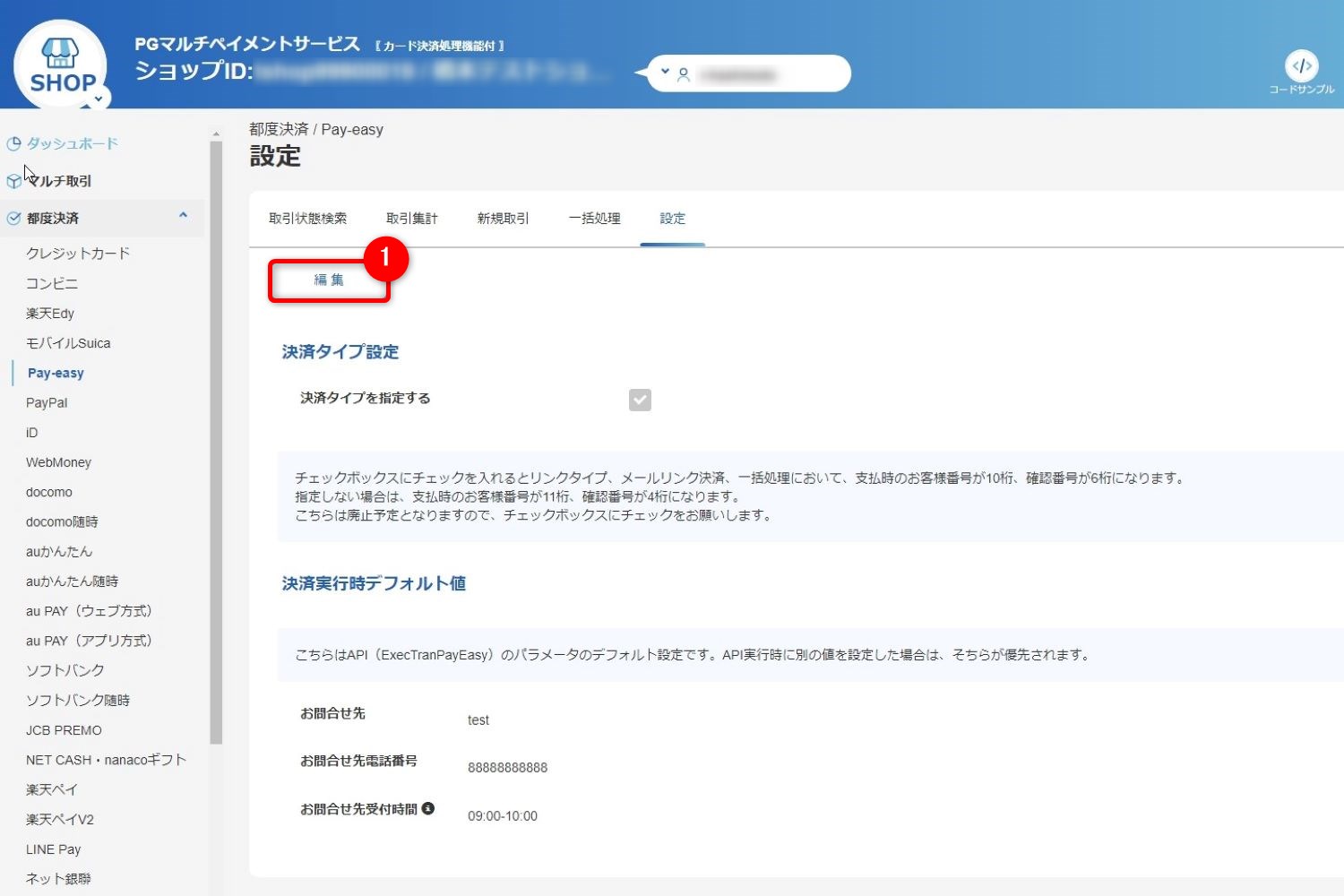
Task: Switch to the 一括処理 tab
Action: point(594,217)
